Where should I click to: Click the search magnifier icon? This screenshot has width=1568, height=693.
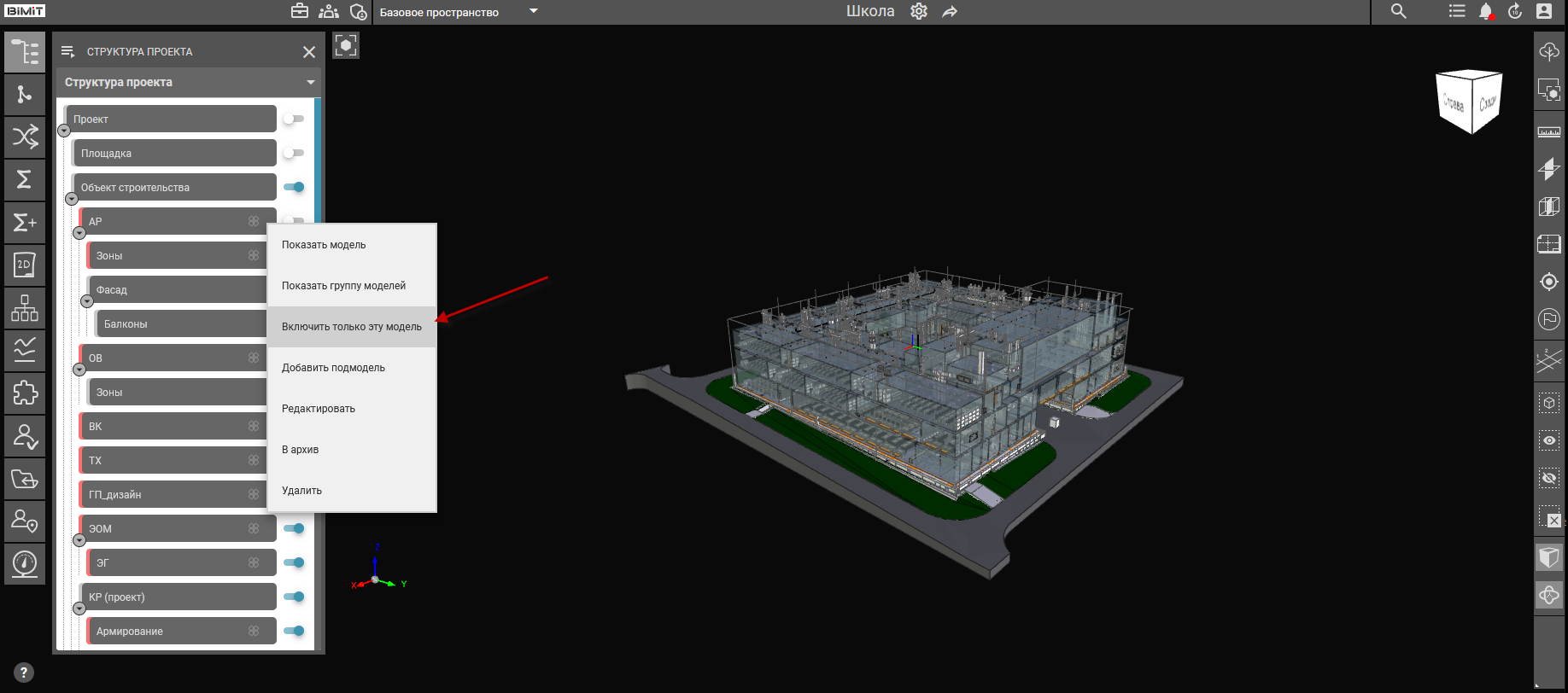point(1398,12)
